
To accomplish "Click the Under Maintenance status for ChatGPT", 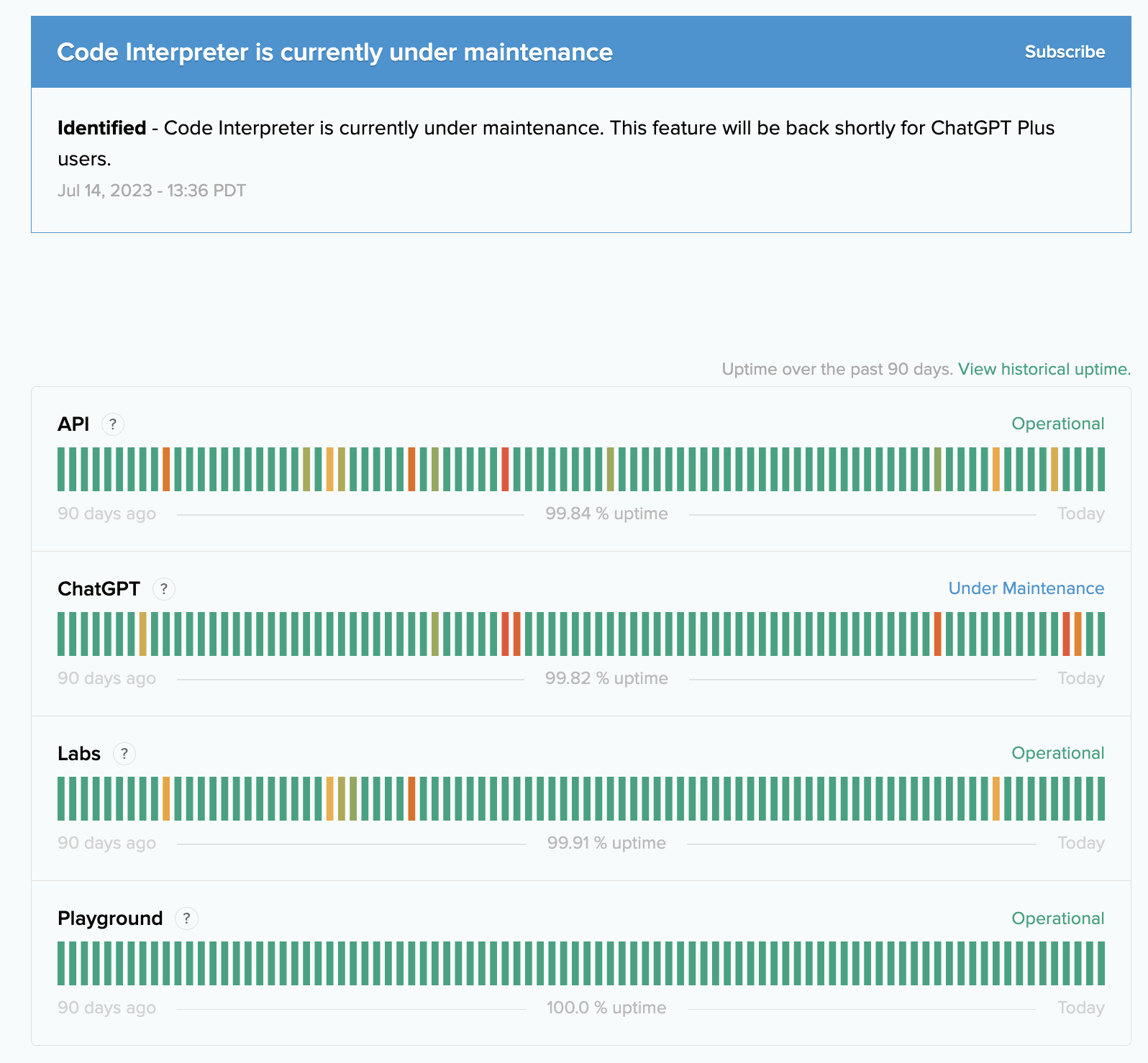I will [x=1026, y=588].
